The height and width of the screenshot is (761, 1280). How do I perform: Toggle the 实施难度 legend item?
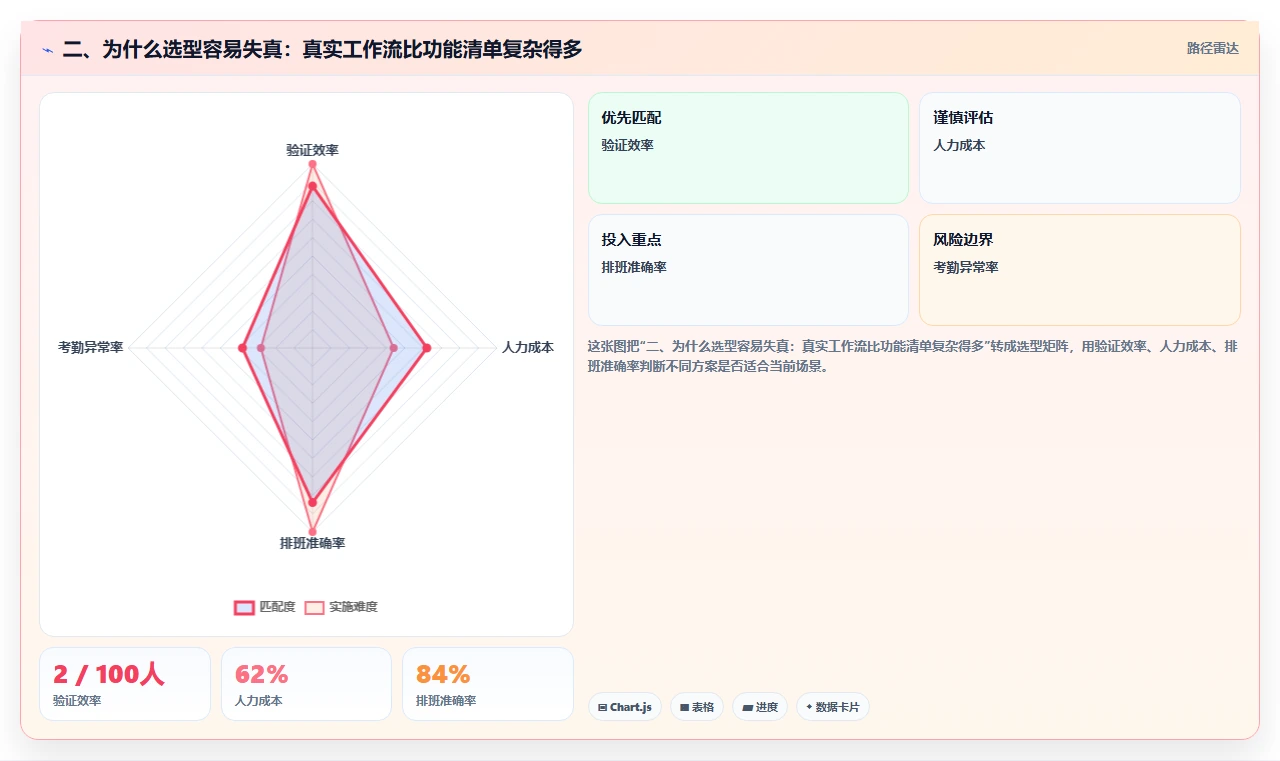pyautogui.click(x=341, y=607)
